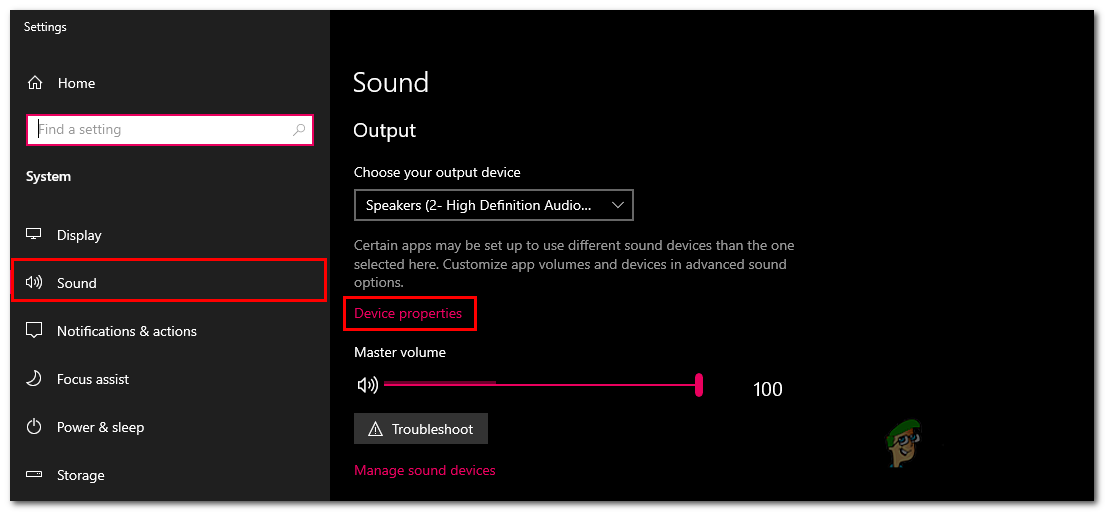Open Focus assist settings
The image size is (1105, 512).
pyautogui.click(x=92, y=379)
